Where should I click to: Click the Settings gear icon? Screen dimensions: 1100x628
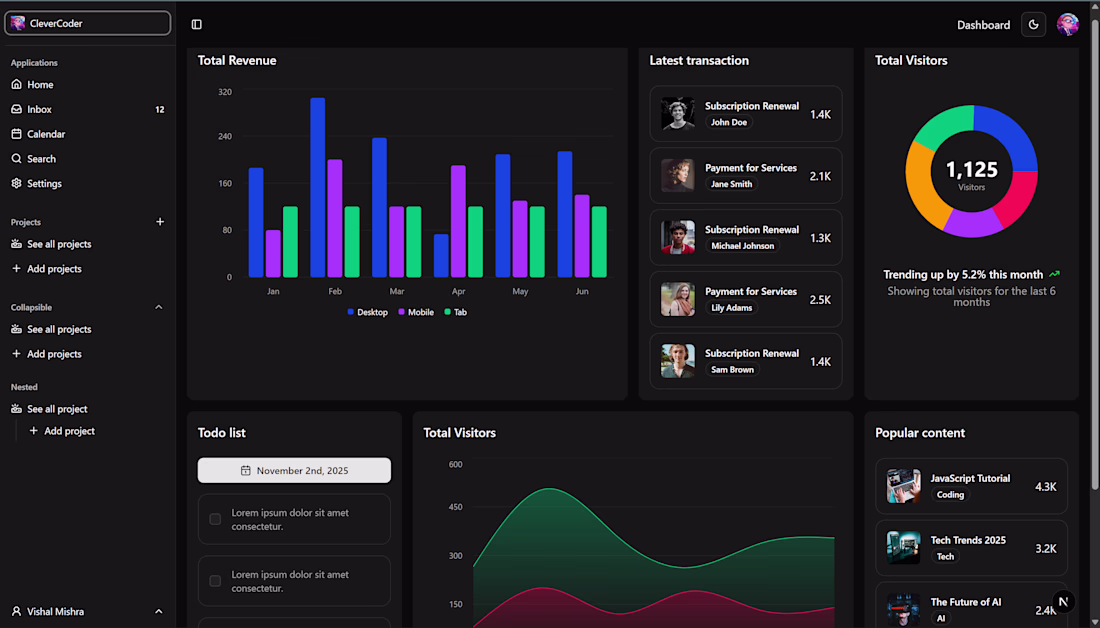17,183
